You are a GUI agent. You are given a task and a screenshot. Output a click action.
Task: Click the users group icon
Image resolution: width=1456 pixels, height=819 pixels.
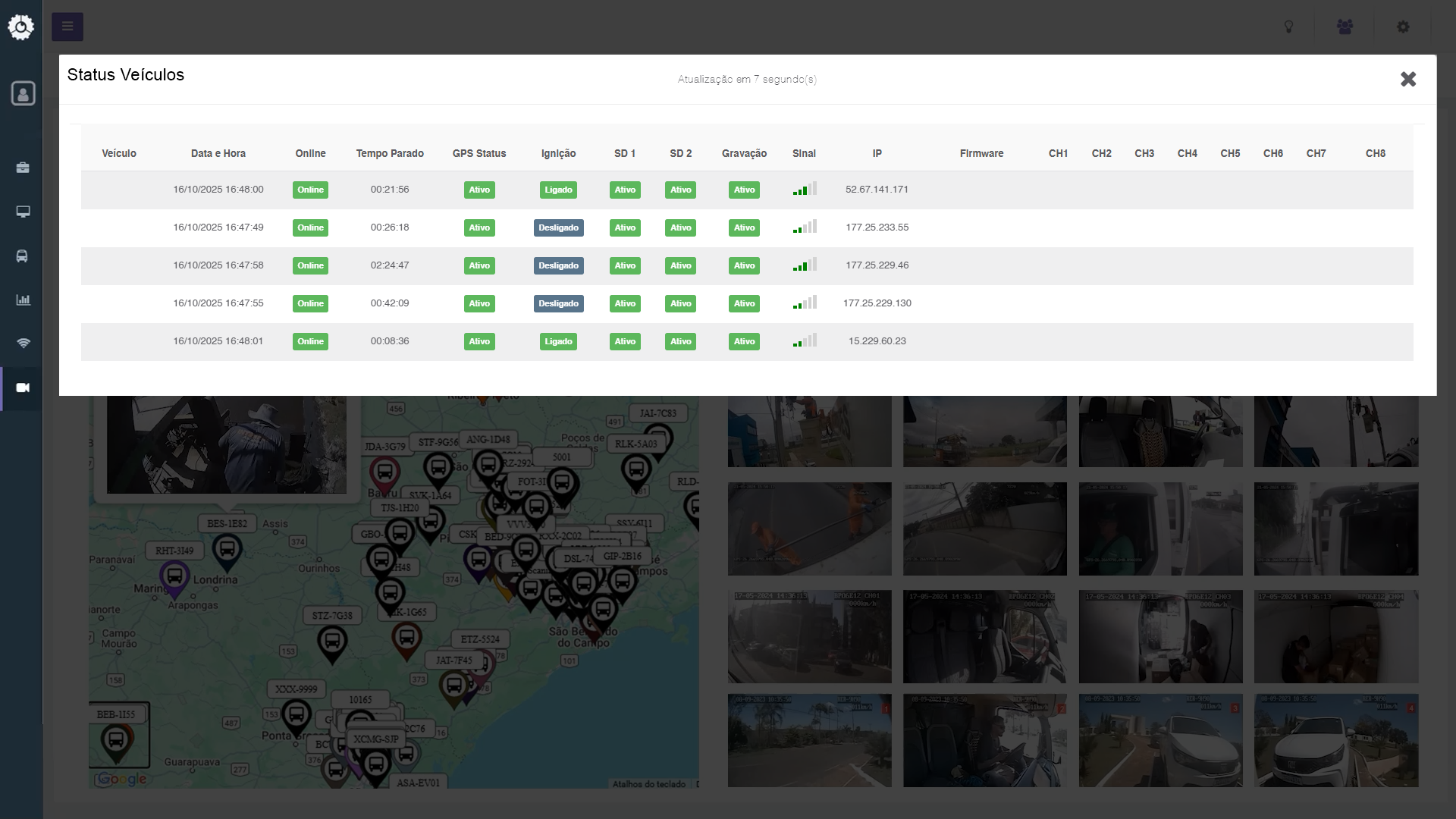tap(1345, 27)
